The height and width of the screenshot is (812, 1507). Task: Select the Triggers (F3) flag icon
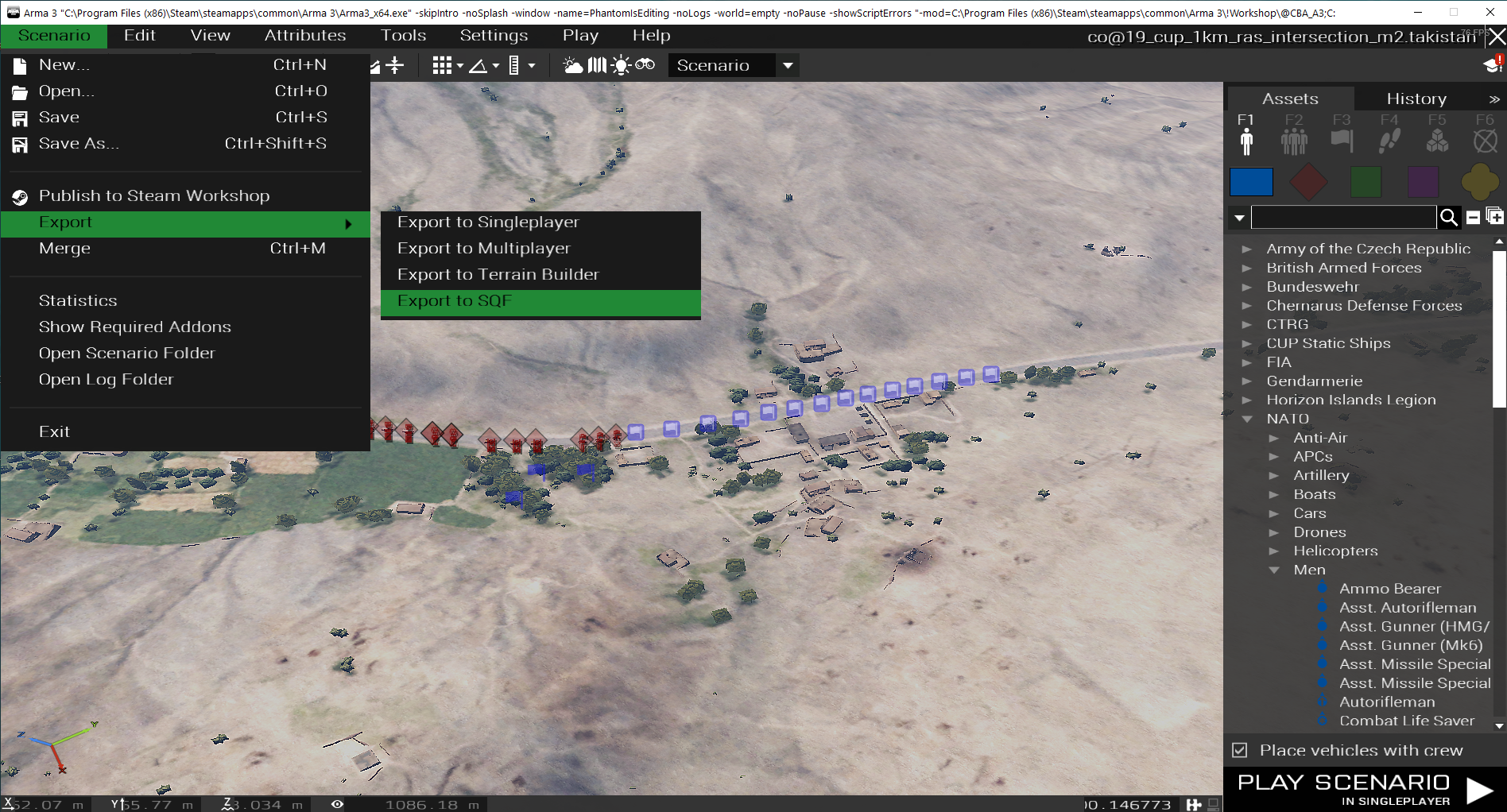[1342, 141]
